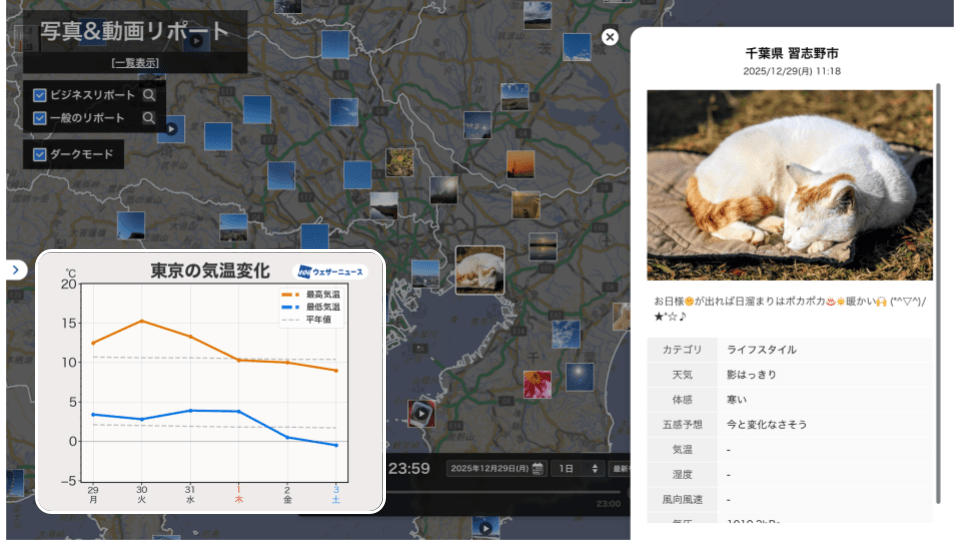960x540 pixels.
Task: Uncheck the ビジネスリポート checkbox
Action: (40, 95)
